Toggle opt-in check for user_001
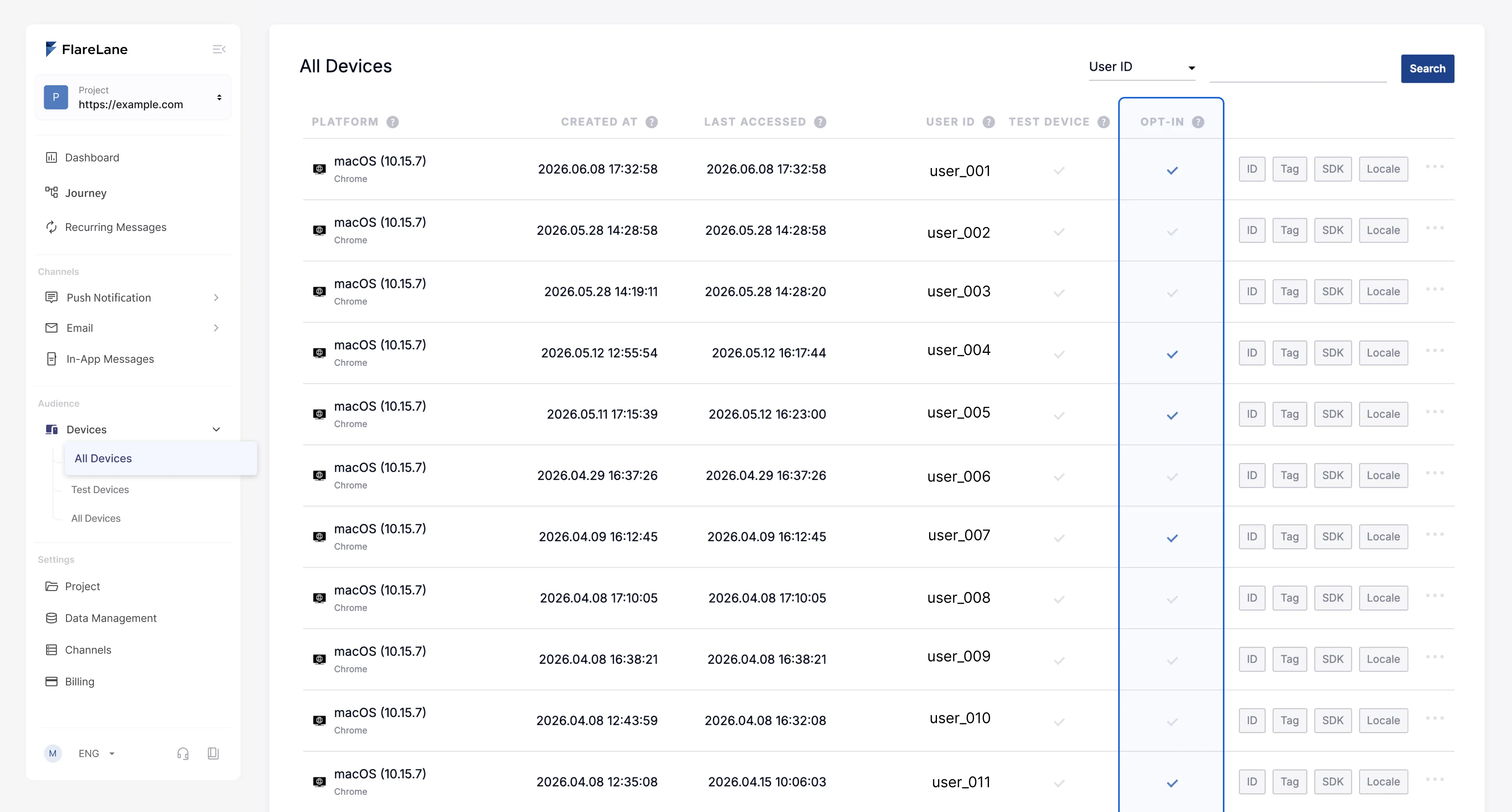The height and width of the screenshot is (812, 1512). click(x=1172, y=171)
